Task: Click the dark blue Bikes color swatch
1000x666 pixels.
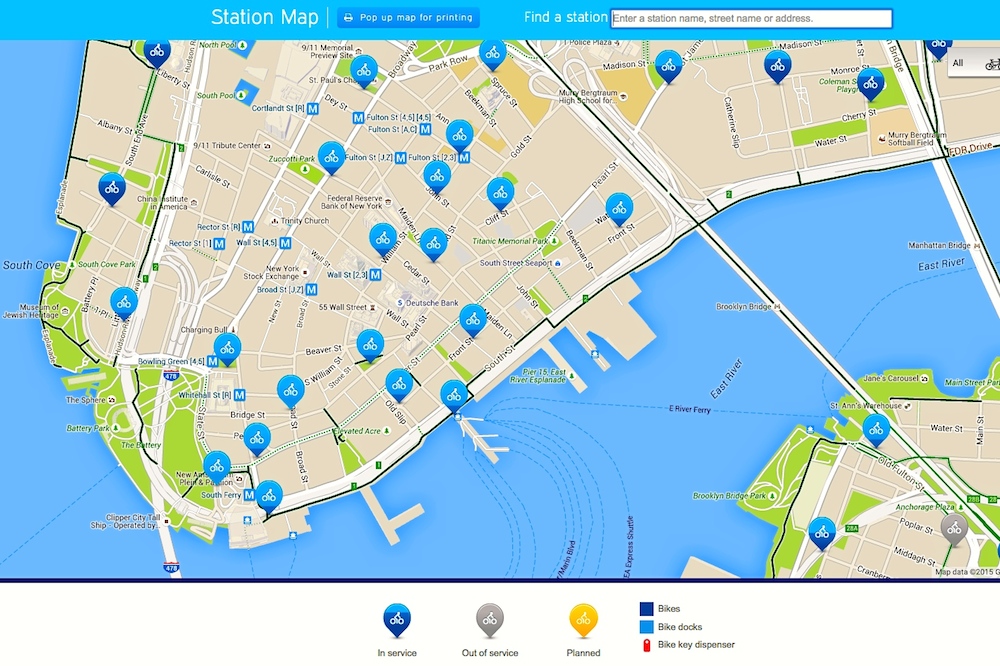Action: [646, 608]
